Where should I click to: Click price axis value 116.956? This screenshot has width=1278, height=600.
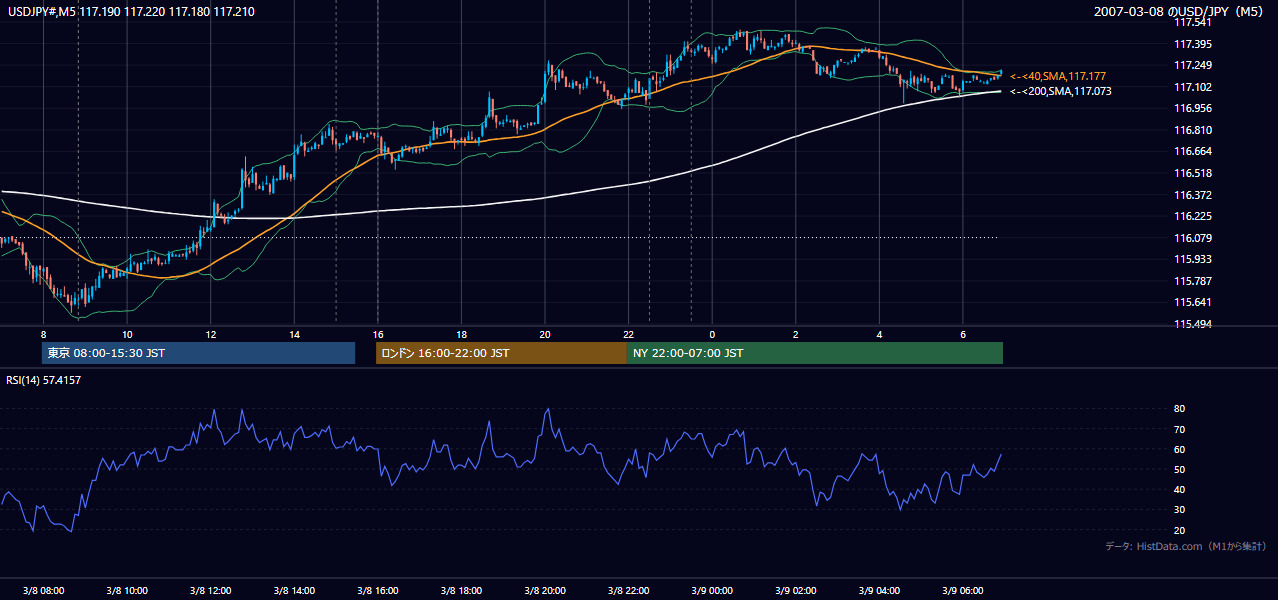[x=1193, y=108]
